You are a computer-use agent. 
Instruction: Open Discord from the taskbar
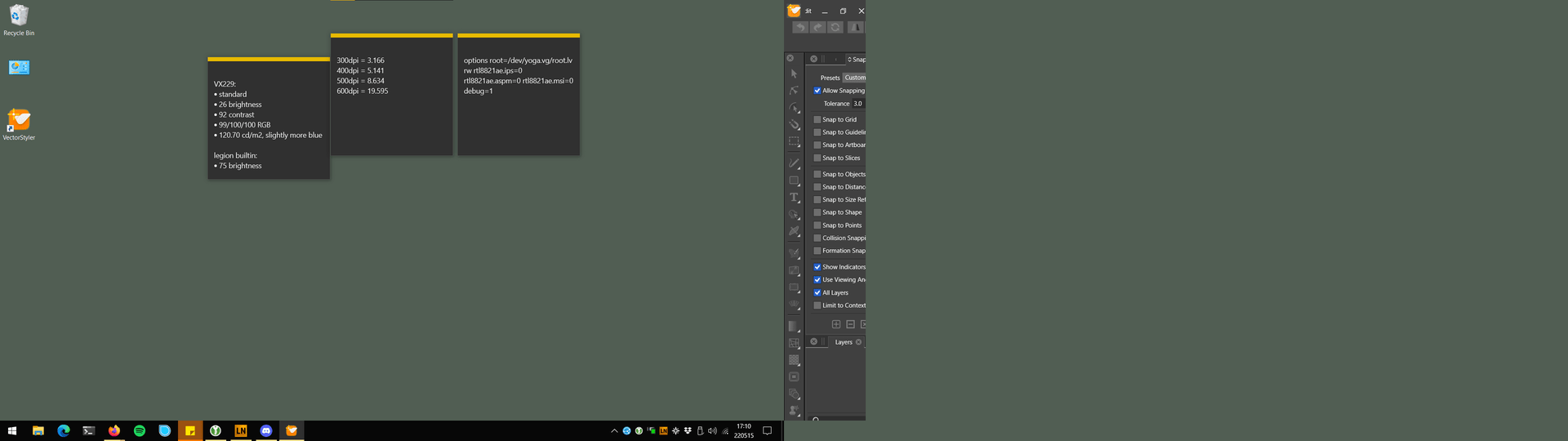pyautogui.click(x=266, y=430)
